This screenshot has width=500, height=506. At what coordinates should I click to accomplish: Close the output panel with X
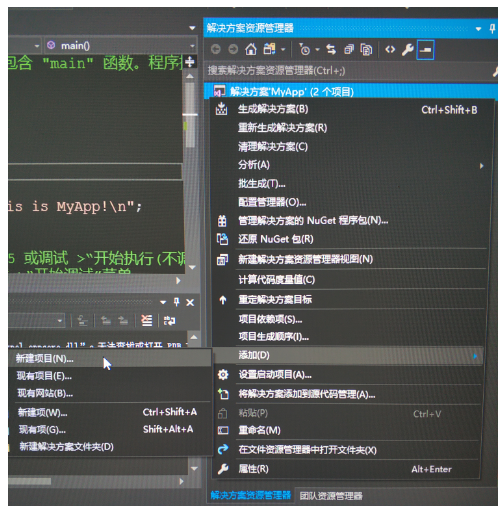tap(190, 302)
